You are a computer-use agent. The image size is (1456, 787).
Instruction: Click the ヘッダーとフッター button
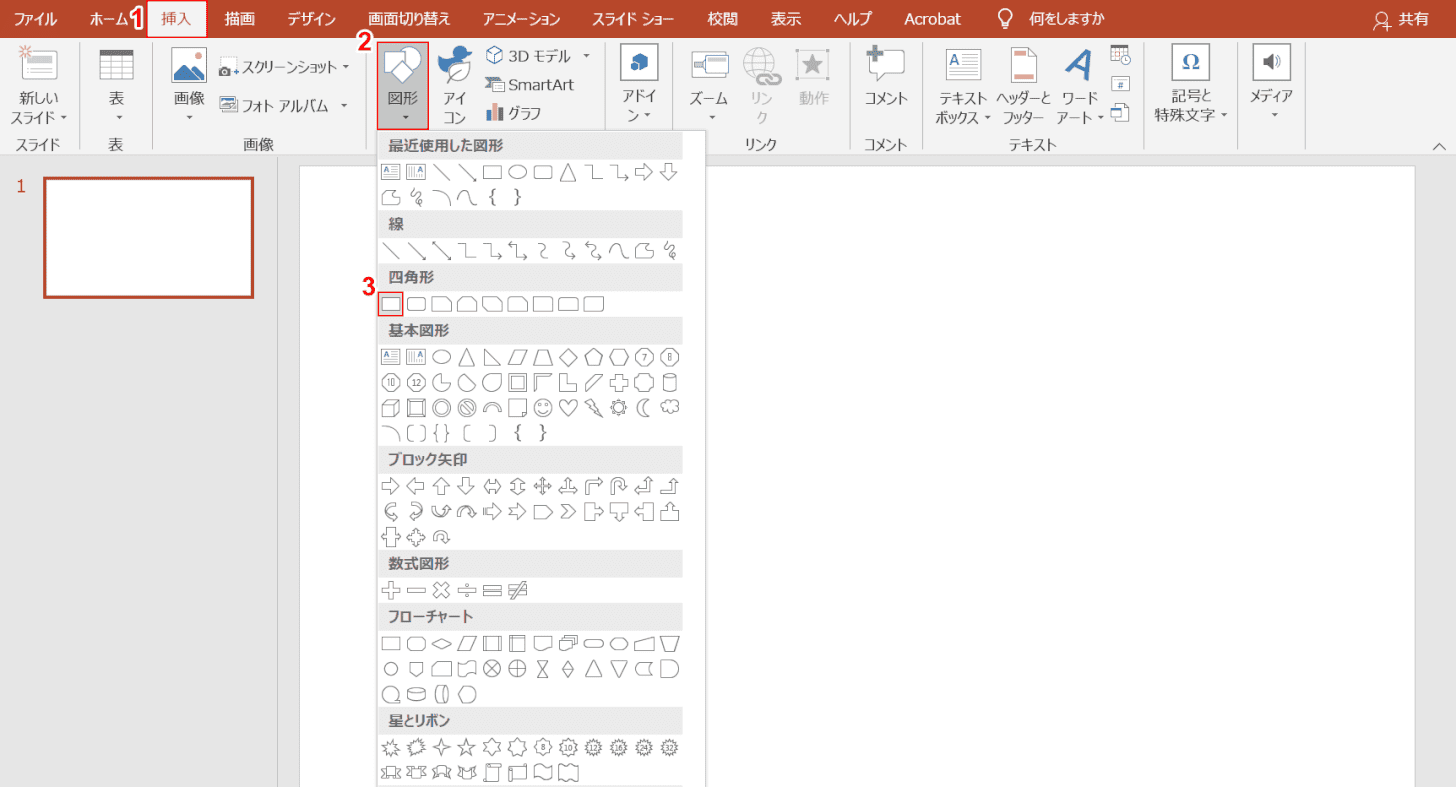[1023, 85]
